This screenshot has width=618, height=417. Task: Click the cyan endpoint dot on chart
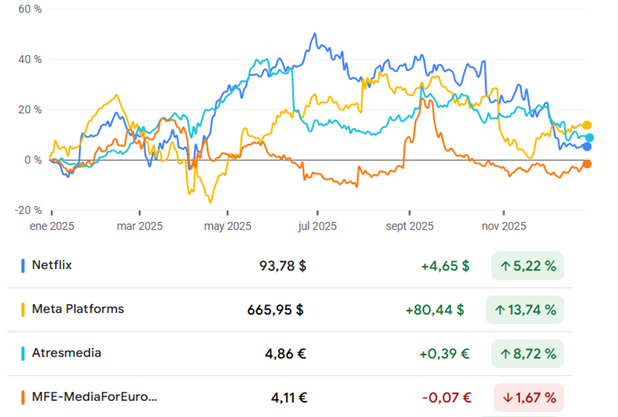pyautogui.click(x=590, y=138)
